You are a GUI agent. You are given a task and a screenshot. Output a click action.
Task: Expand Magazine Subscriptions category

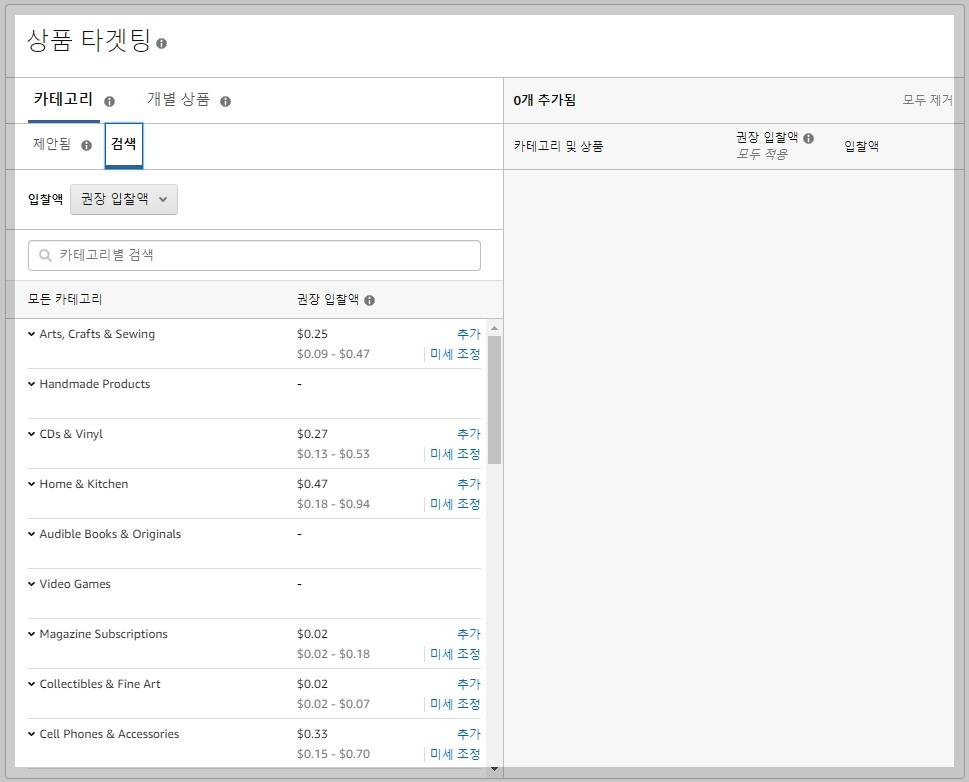32,634
